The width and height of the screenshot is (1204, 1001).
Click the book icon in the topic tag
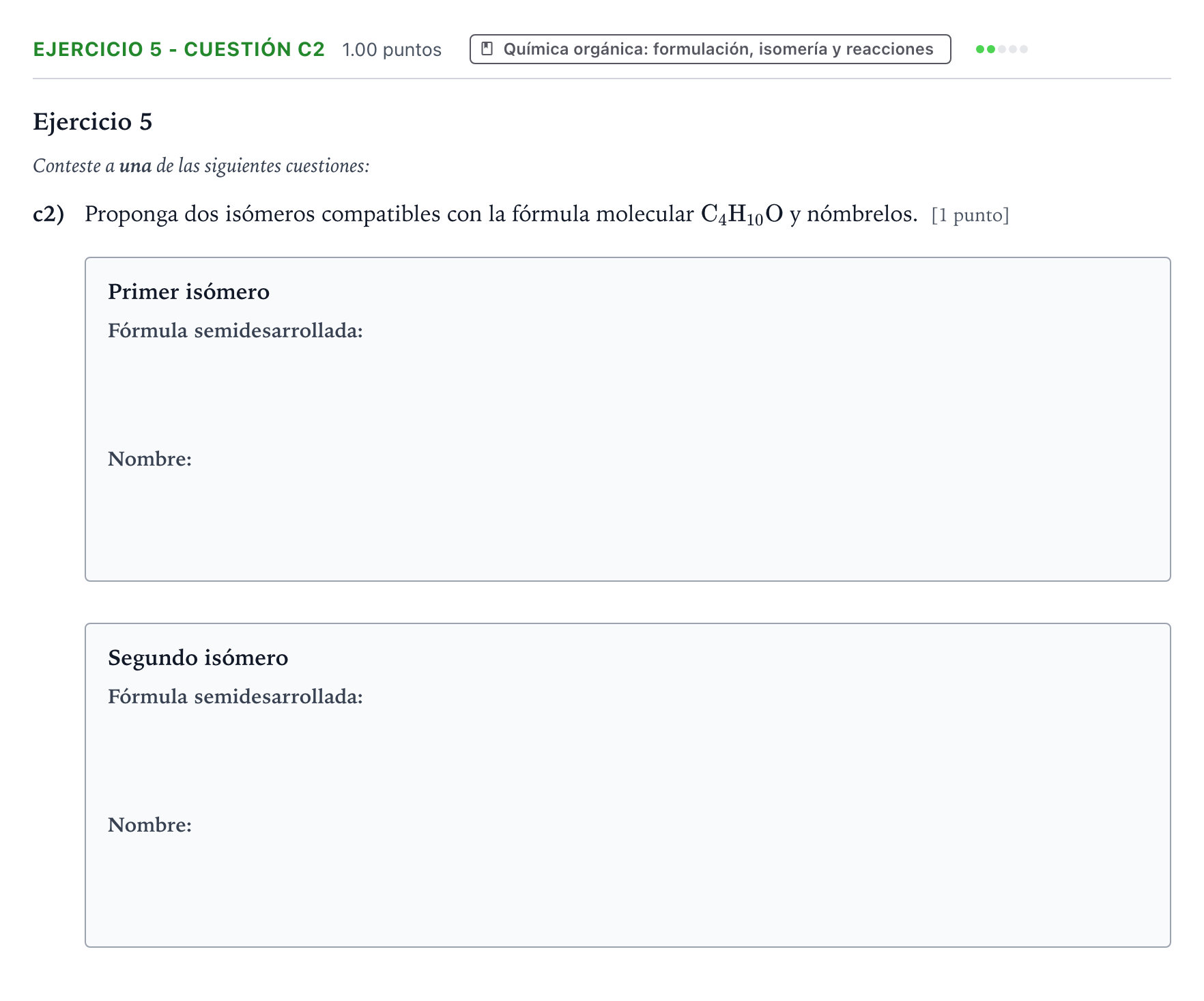coord(487,49)
